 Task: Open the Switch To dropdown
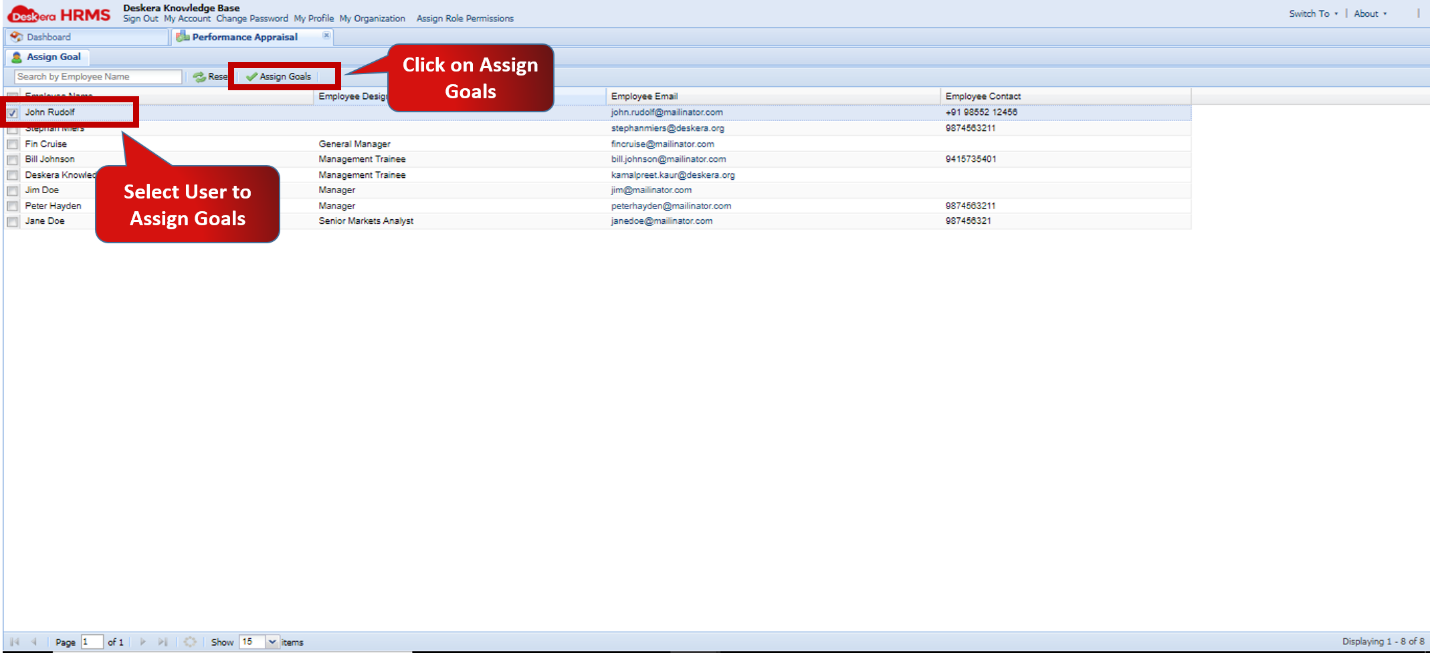1313,13
